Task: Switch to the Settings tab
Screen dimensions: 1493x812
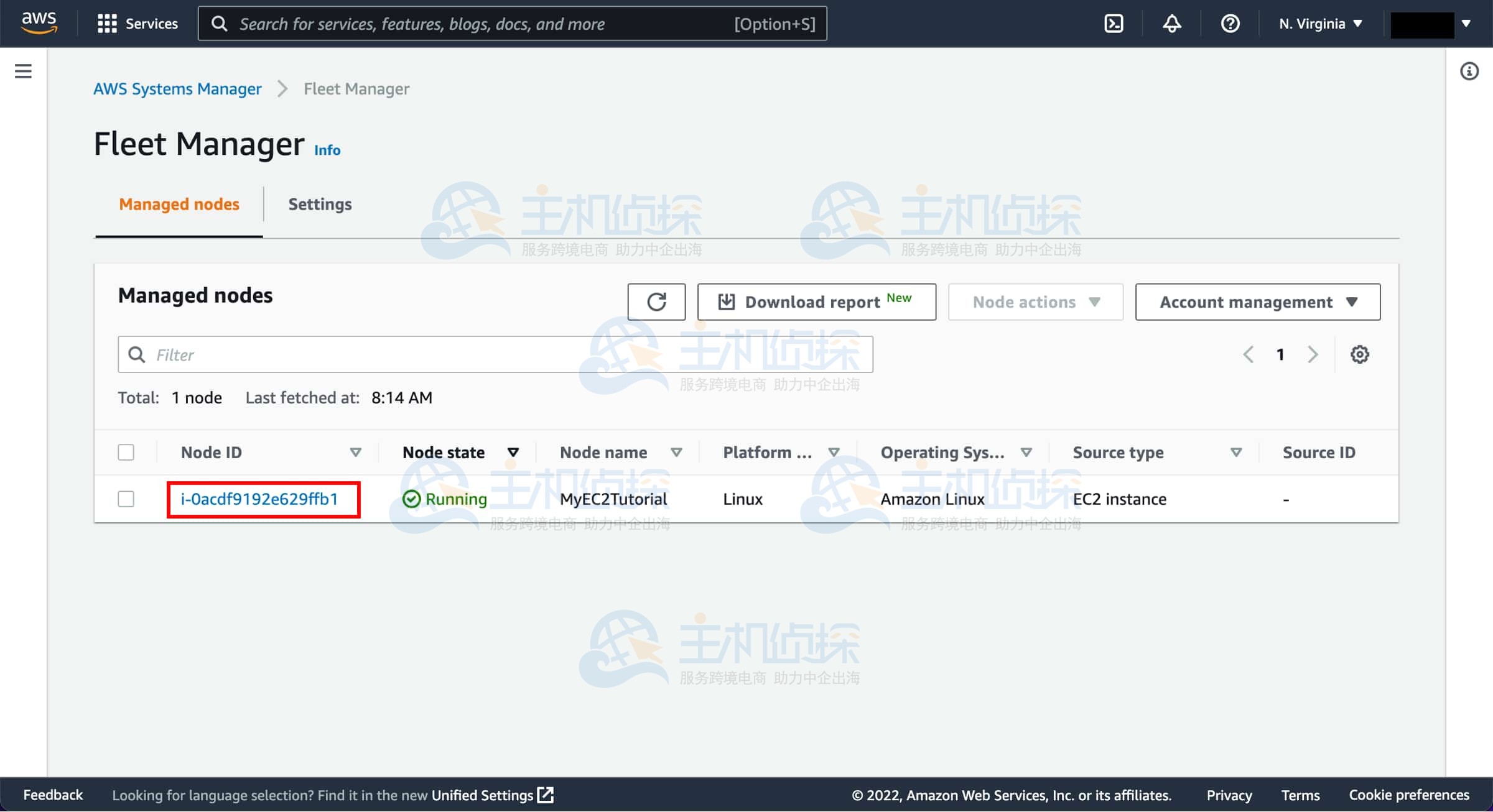Action: [320, 204]
